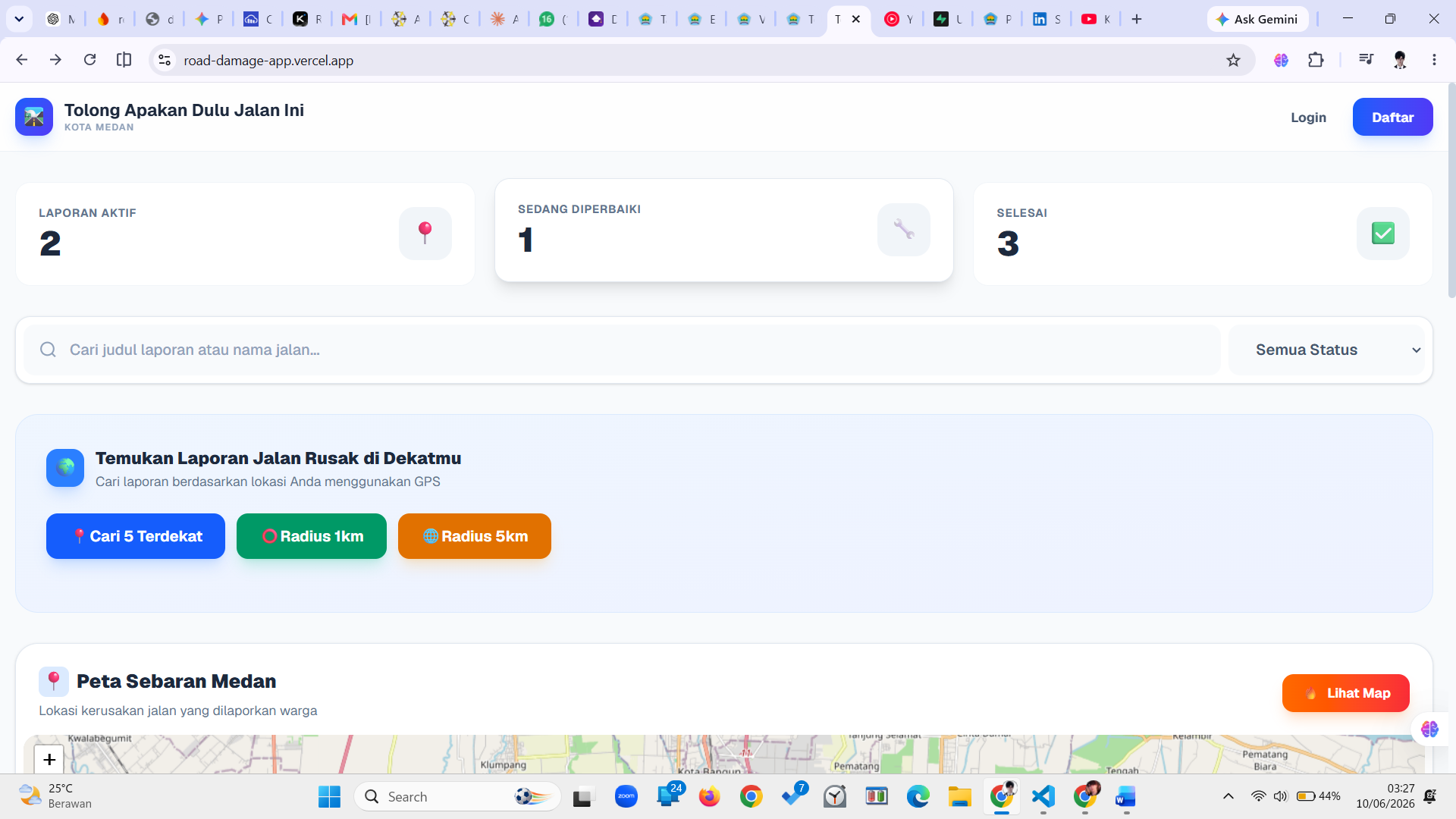
Task: Open Chrome three-dot menu
Action: coord(1434,60)
